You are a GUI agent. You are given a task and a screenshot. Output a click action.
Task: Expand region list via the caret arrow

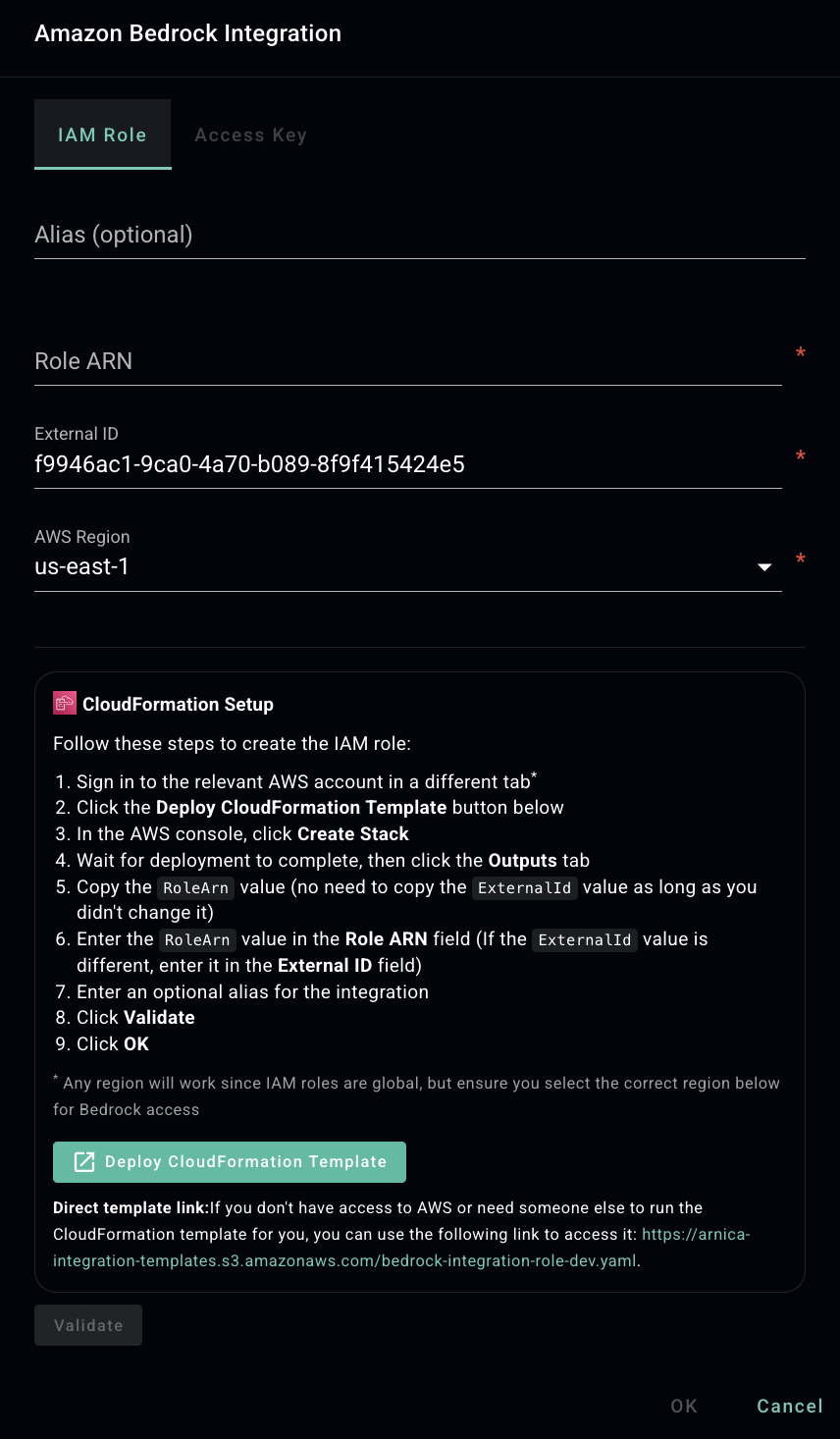pos(764,567)
